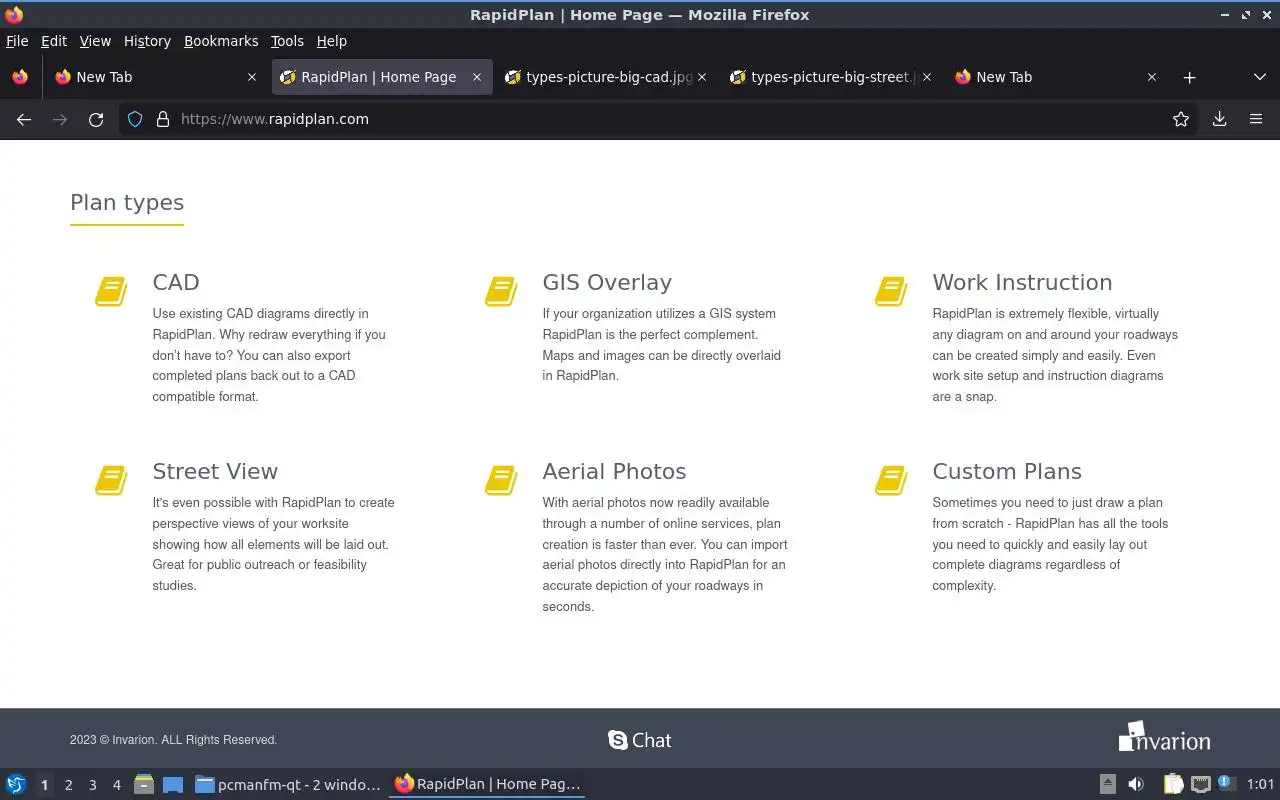The height and width of the screenshot is (800, 1280).
Task: Open the File menu
Action: [x=17, y=41]
